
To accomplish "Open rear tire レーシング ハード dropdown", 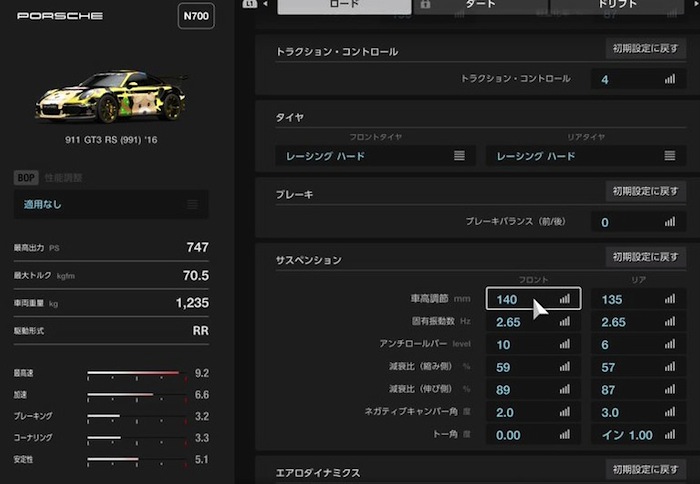I will pyautogui.click(x=586, y=156).
